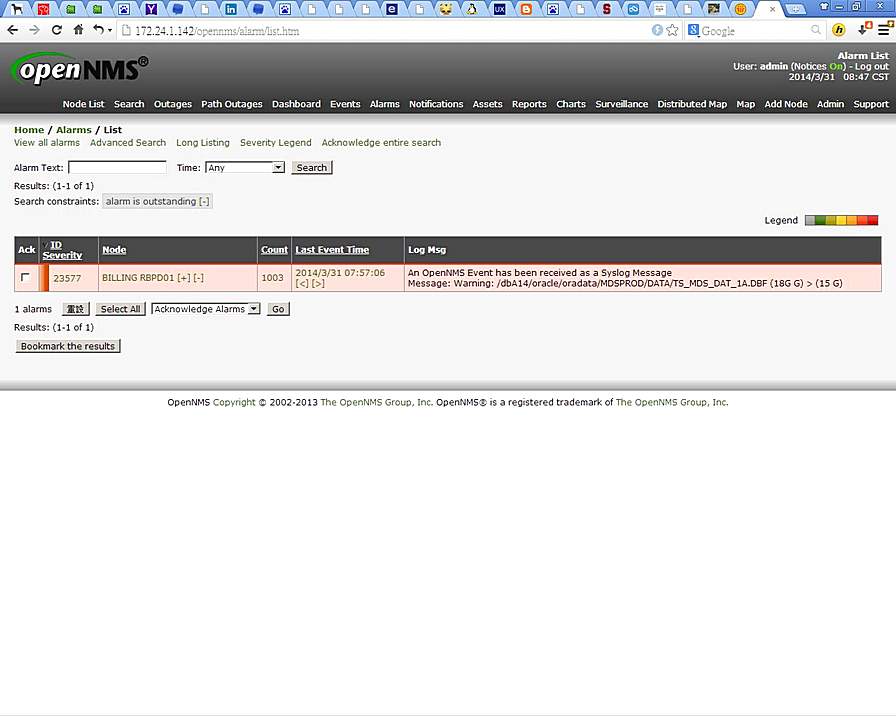Open the downloads arrow icon

864,30
